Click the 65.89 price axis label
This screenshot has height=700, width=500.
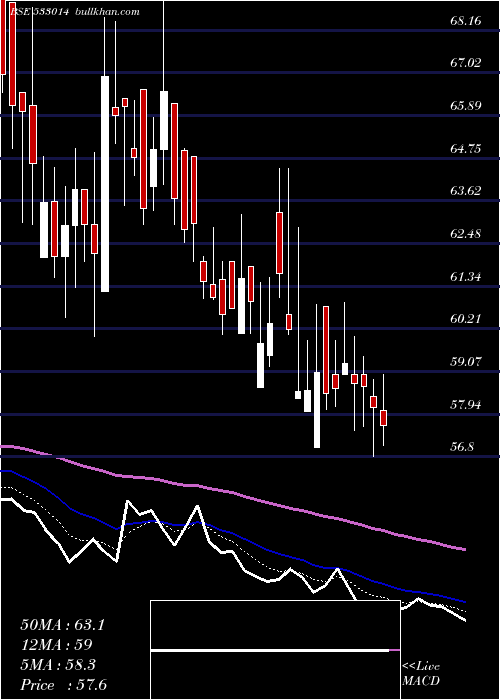466,106
